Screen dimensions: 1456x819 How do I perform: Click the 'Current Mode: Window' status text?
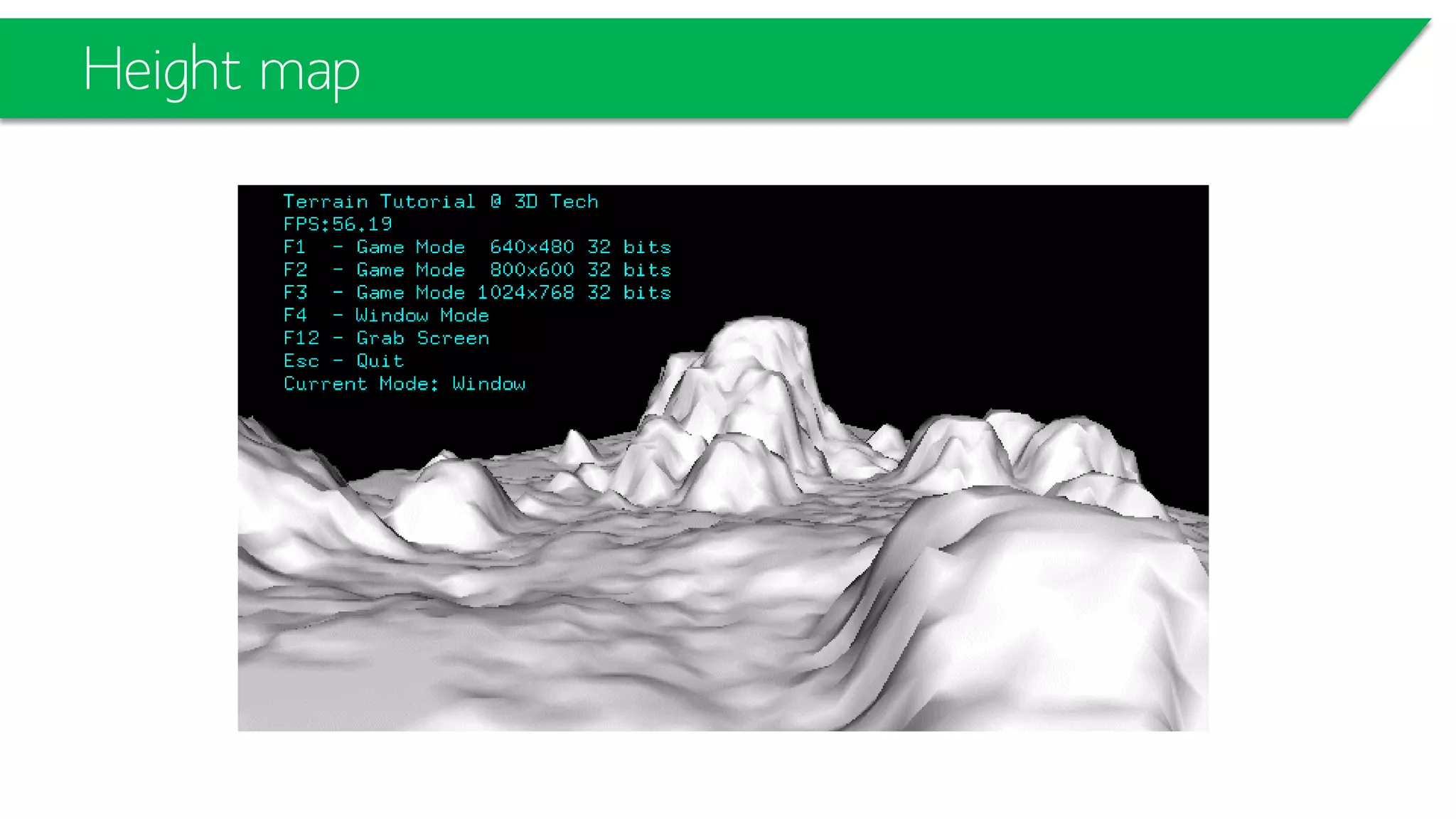click(x=405, y=384)
